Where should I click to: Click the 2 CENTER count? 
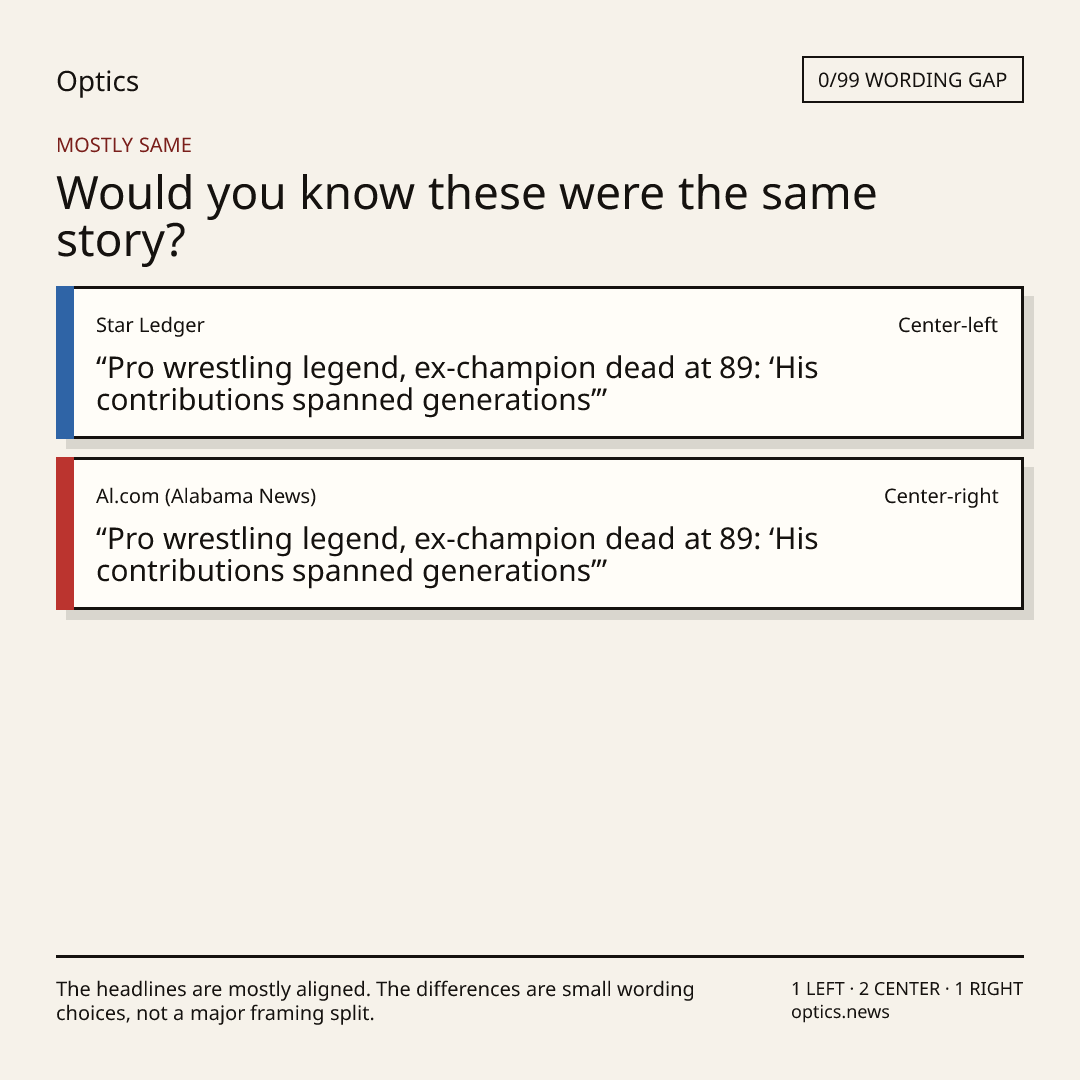(x=899, y=989)
